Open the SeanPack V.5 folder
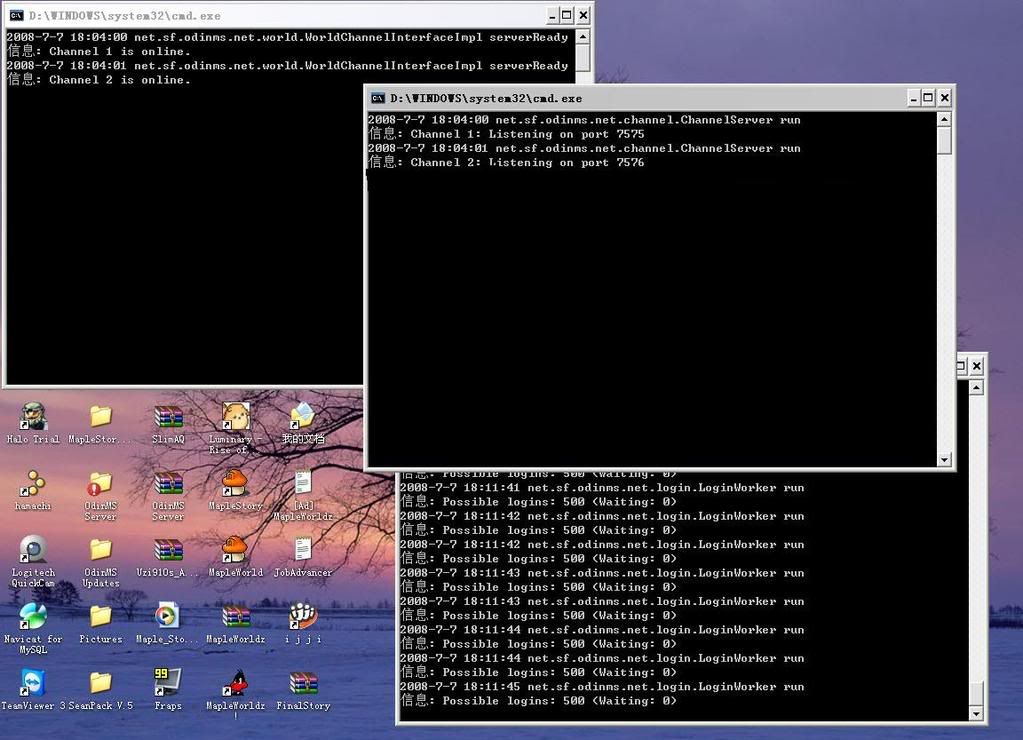Screen dimensions: 1023x740 point(100,683)
